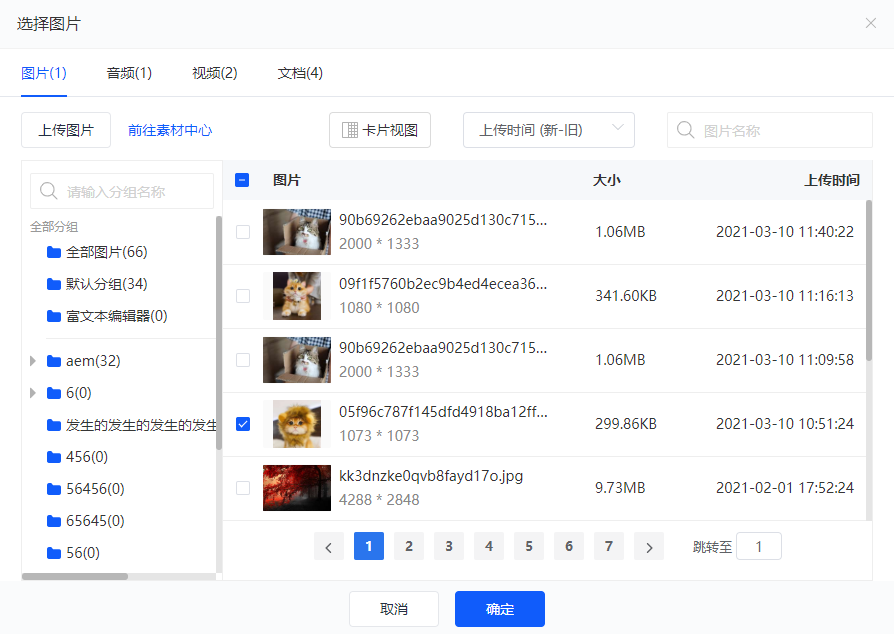
Task: Click the card view grid icon
Action: click(x=350, y=130)
